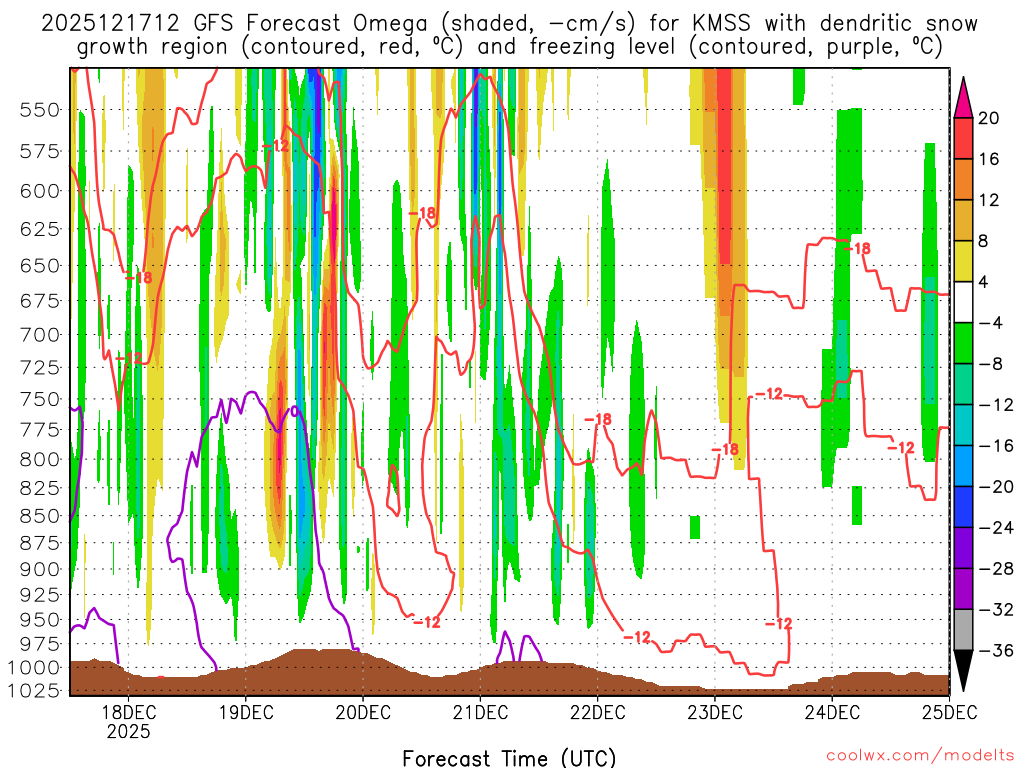Click the colorbar value -4 label
The image size is (1024, 768).
991,323
